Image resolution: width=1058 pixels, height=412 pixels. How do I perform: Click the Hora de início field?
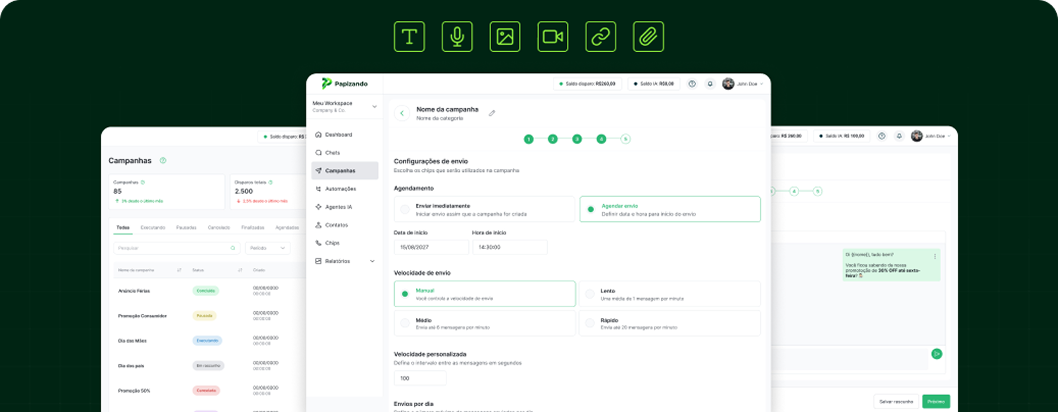[509, 247]
